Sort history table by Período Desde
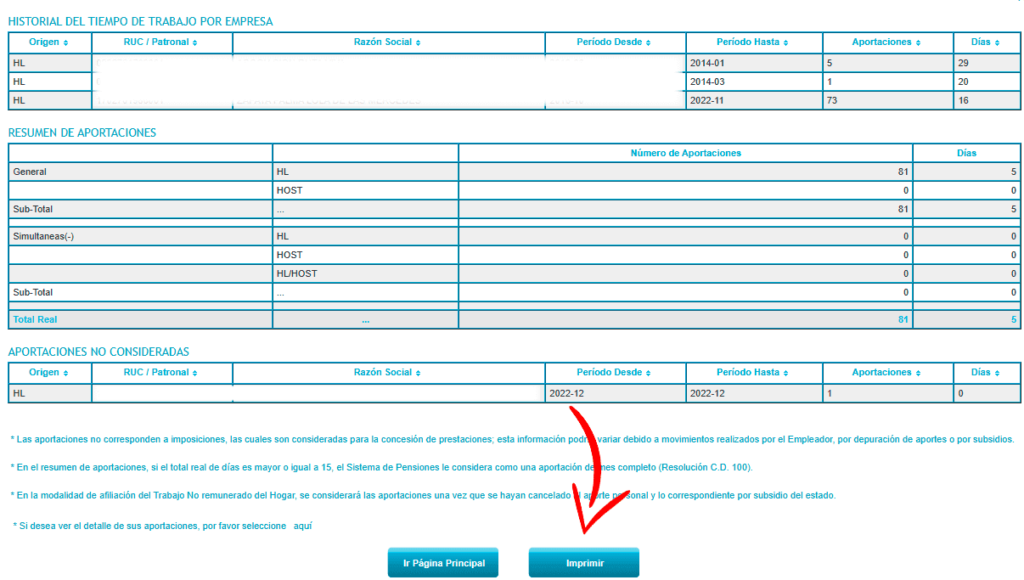 click(x=615, y=42)
